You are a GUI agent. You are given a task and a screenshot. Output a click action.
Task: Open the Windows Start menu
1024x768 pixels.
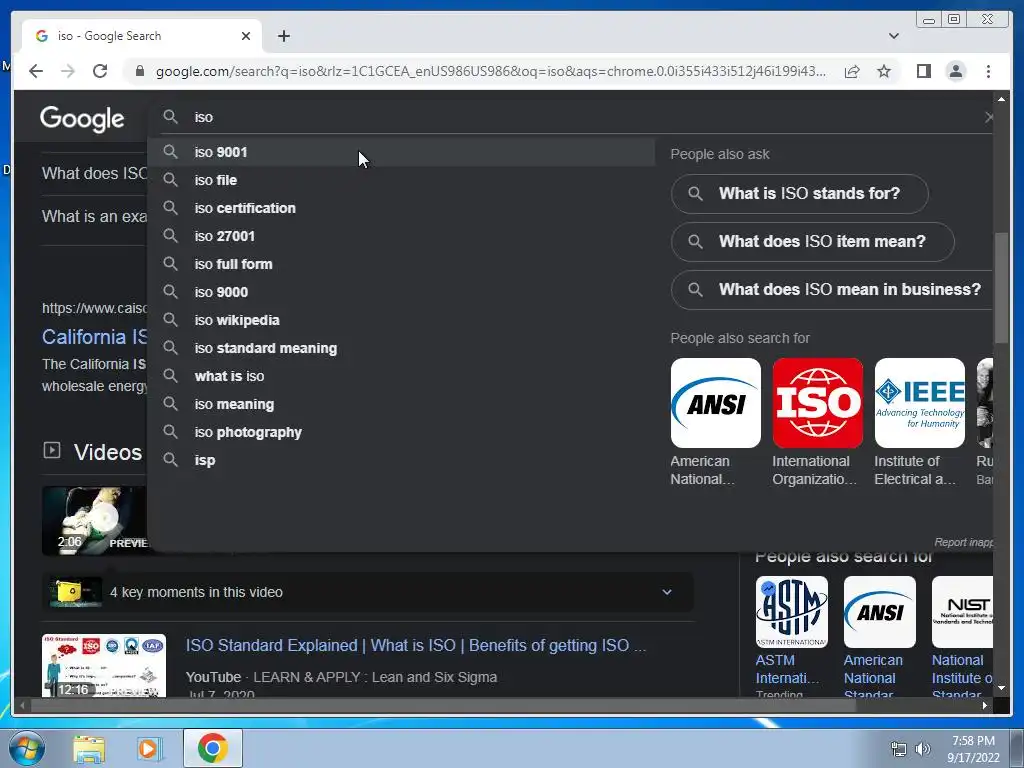[x=26, y=748]
